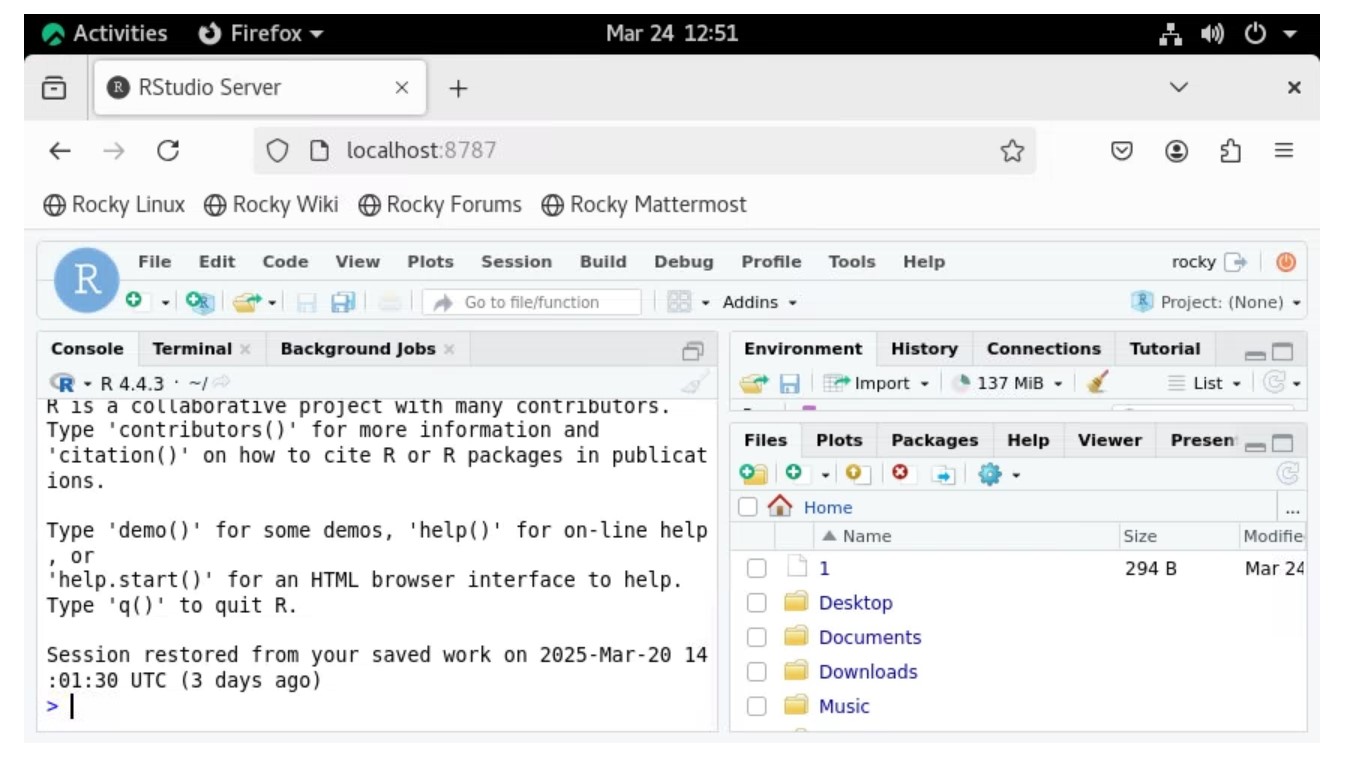Click the ellipsis go to directory button

point(1293,508)
